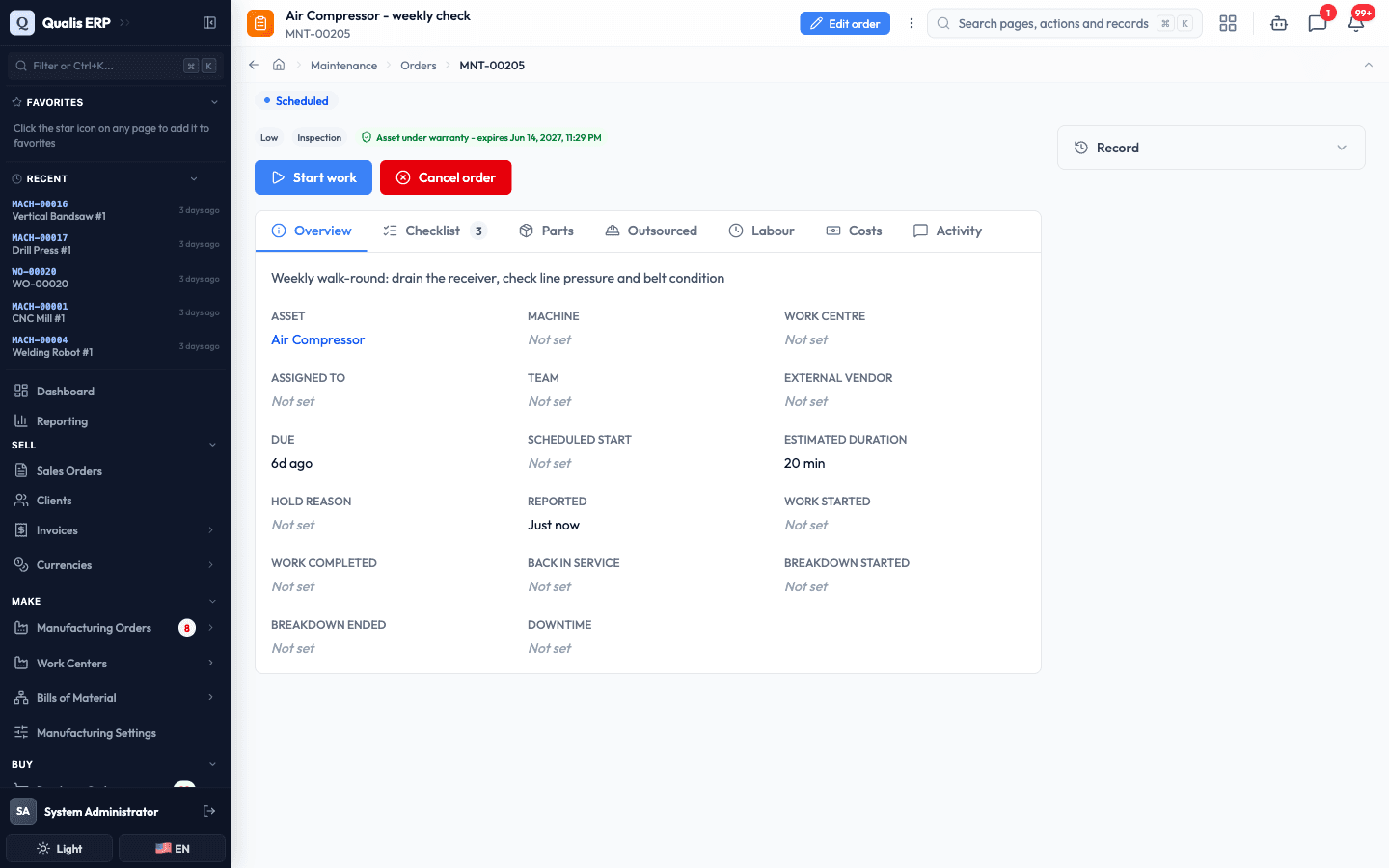Open notifications bell icon
The height and width of the screenshot is (868, 1389).
point(1356,23)
